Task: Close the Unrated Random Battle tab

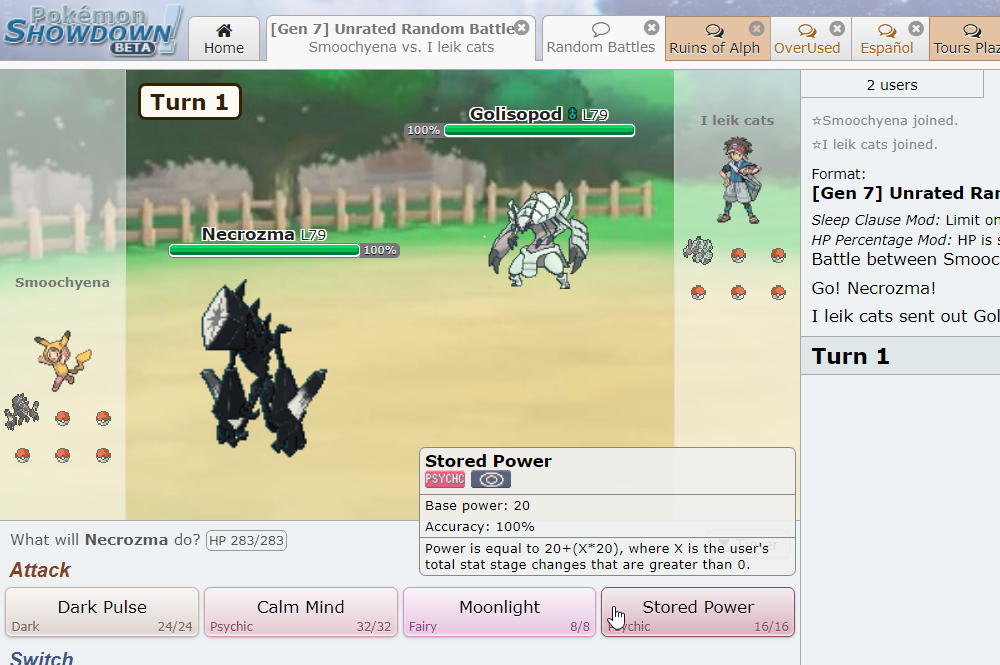Action: (522, 27)
